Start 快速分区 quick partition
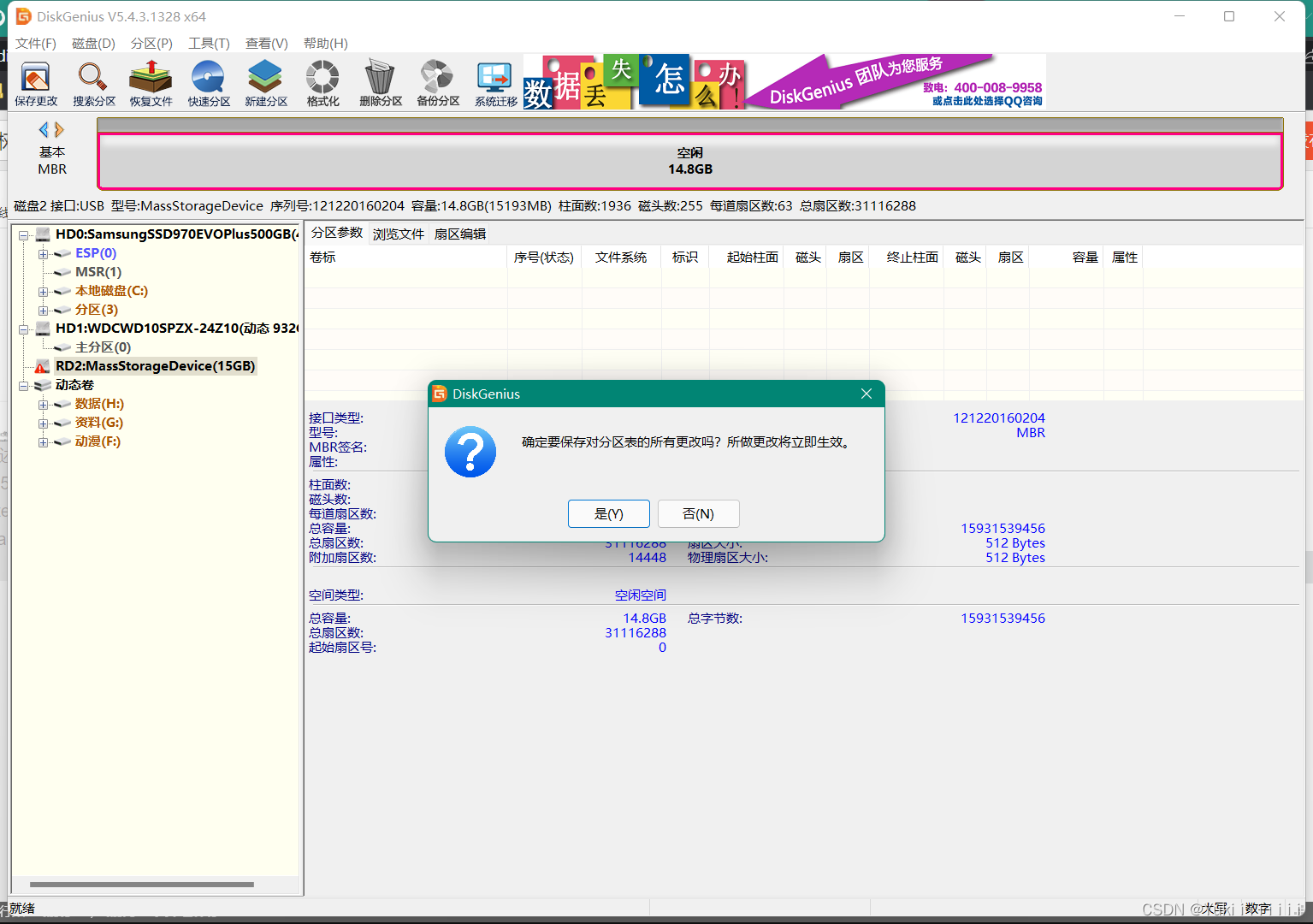This screenshot has height=924, width=1313. pos(209,84)
